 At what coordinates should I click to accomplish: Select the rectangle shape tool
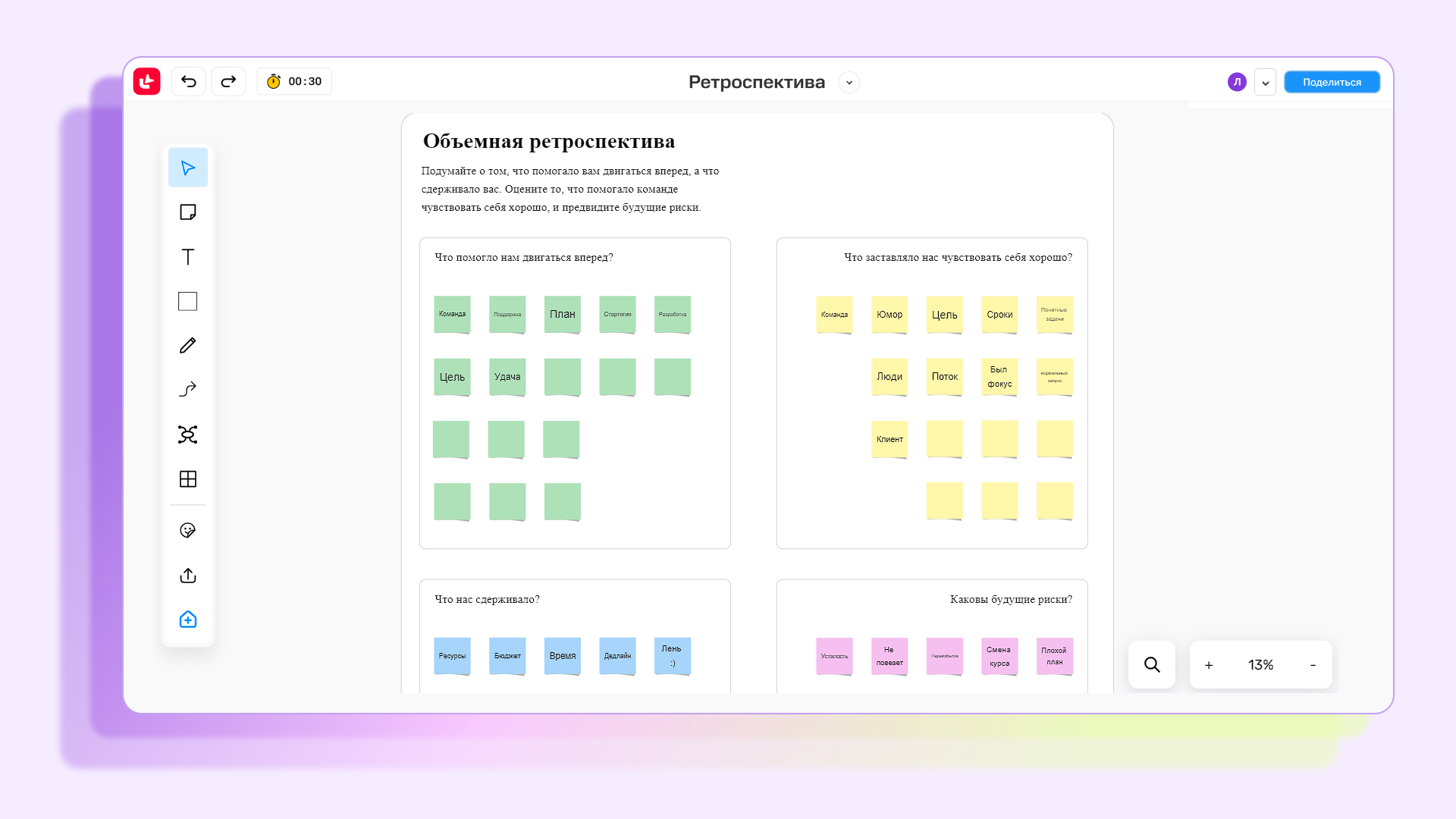tap(188, 301)
